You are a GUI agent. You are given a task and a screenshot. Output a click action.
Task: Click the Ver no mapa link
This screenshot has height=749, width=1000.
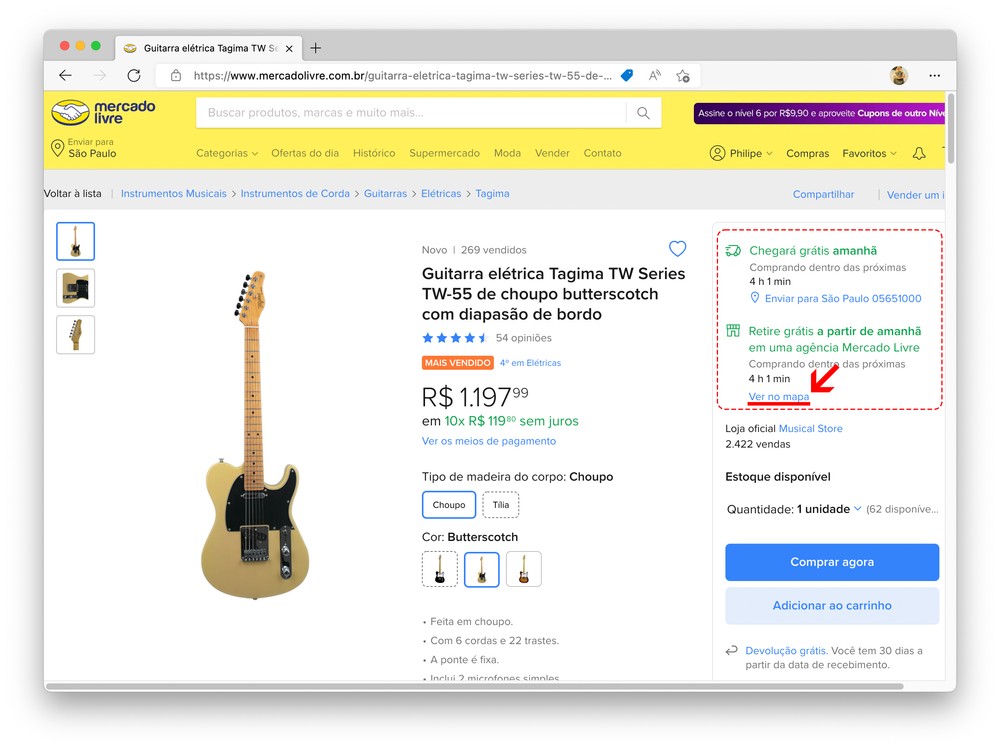pos(779,397)
